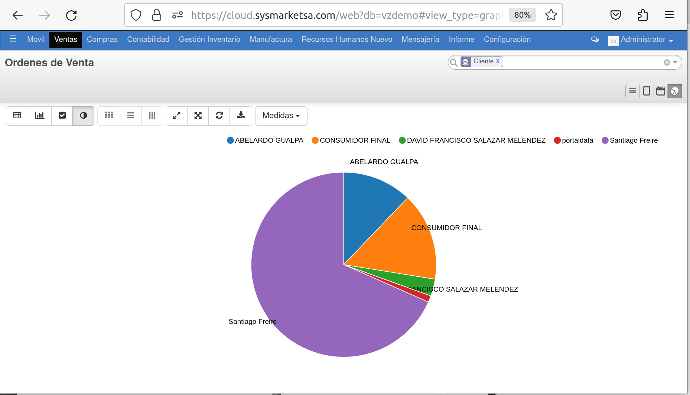Open the calendar view
Screen dimensions: 690x395
[x=660, y=91]
